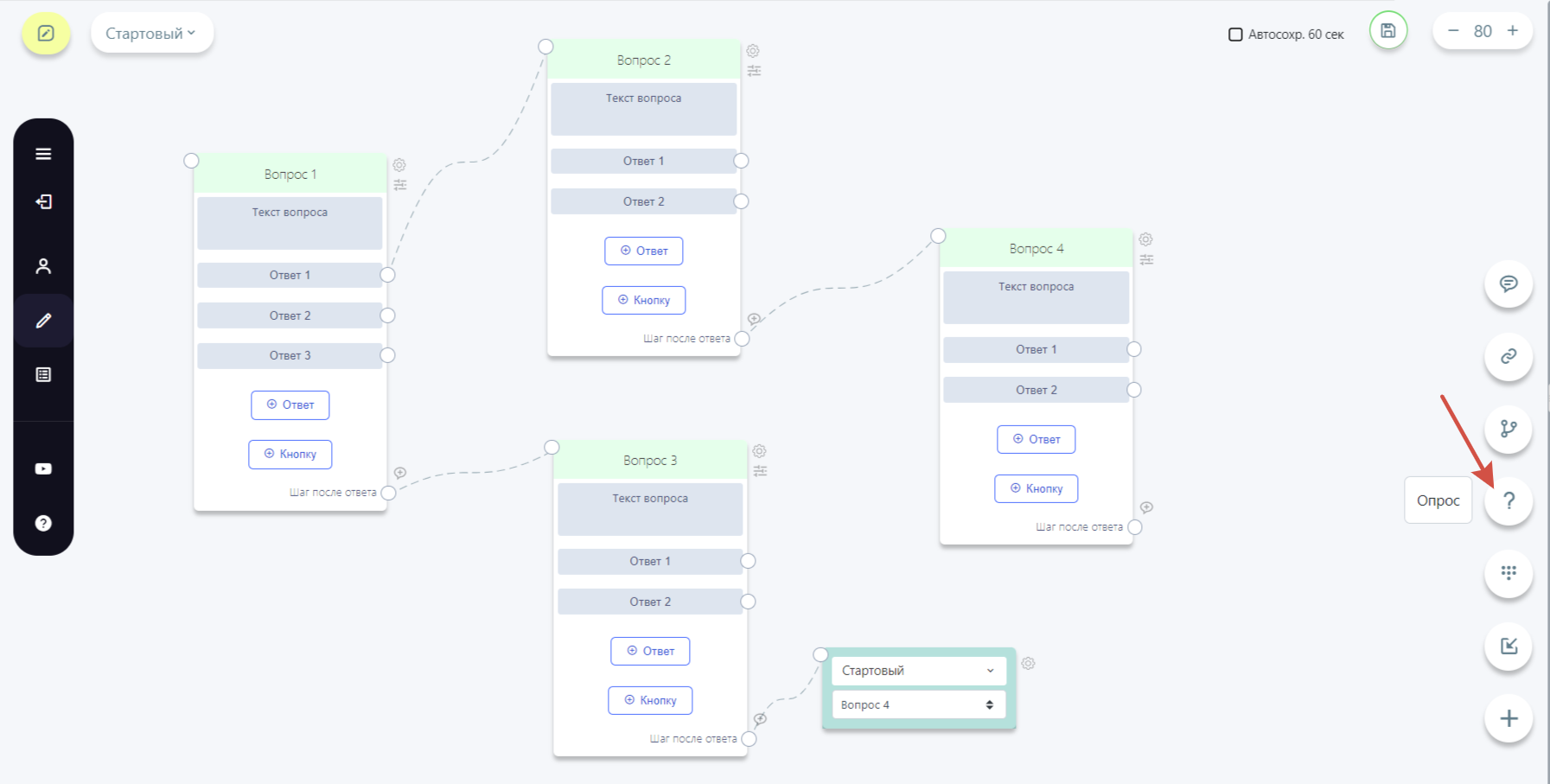Viewport: 1550px width, 784px height.
Task: Open settings gear of Вопрос 3
Action: point(759,451)
